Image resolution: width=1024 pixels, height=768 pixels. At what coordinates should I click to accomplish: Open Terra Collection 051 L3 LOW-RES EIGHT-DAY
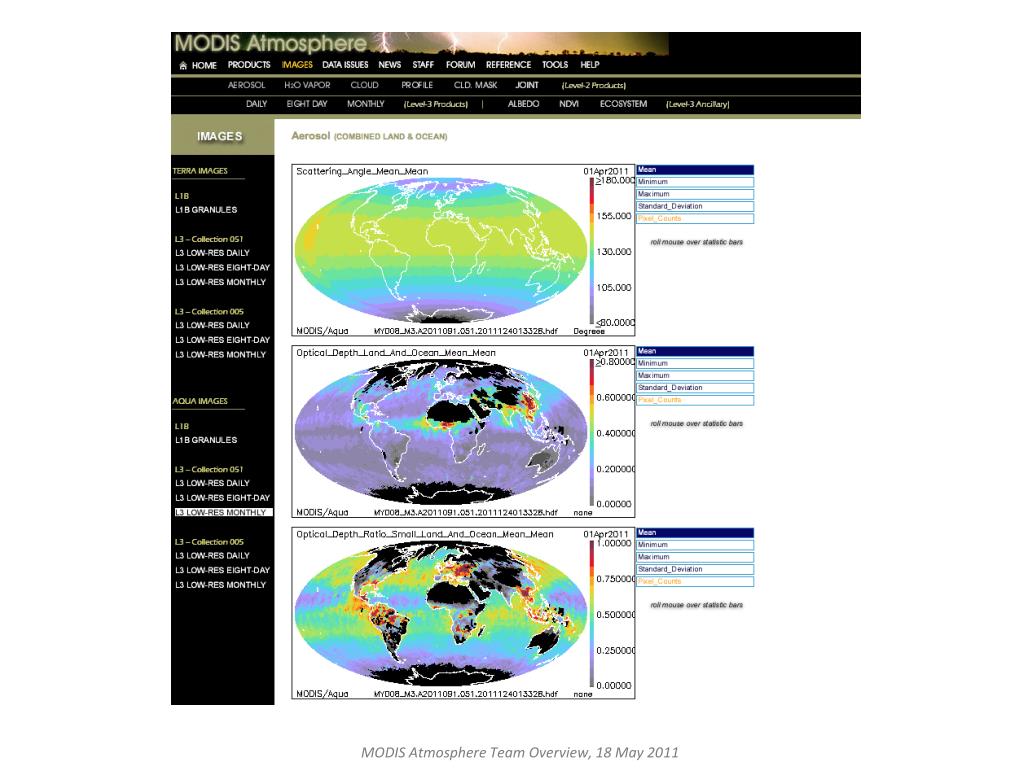[x=222, y=267]
